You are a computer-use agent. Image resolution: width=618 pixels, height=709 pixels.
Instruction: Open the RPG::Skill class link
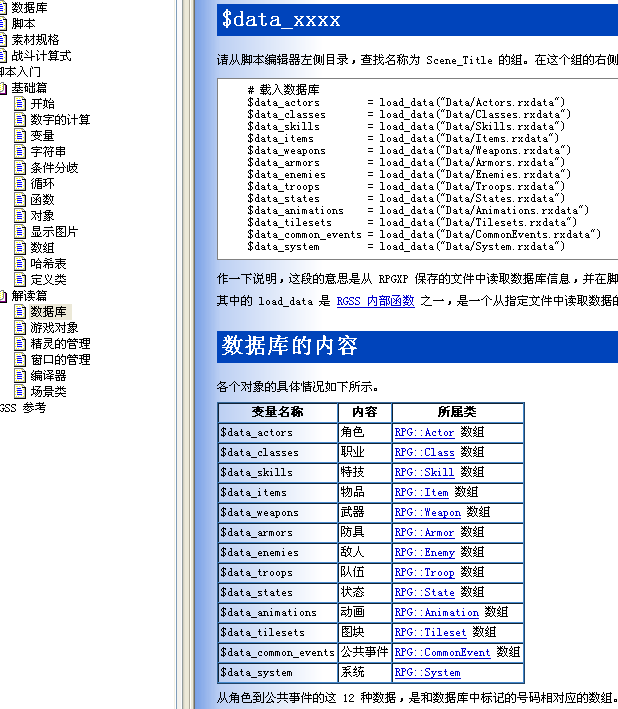point(424,472)
